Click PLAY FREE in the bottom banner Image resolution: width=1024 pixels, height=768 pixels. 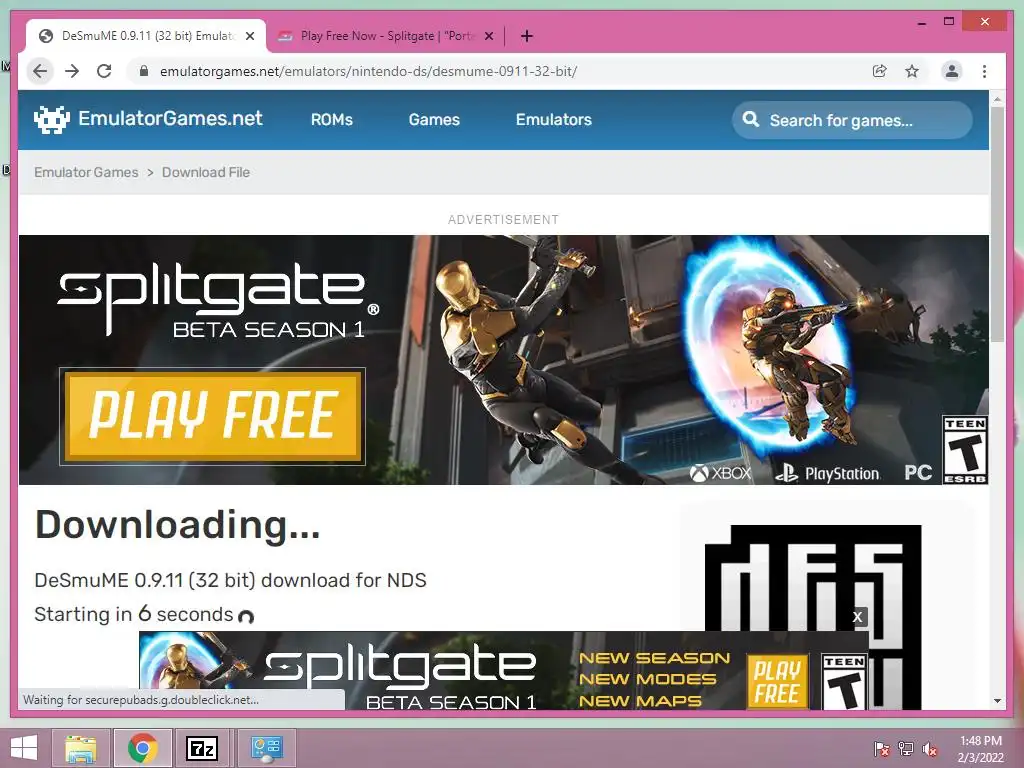pyautogui.click(x=777, y=682)
